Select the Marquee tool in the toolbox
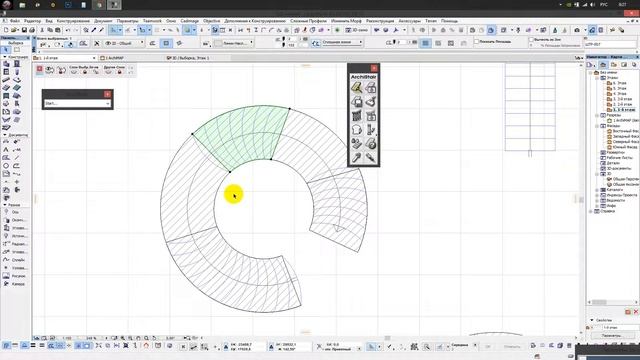 (17, 50)
